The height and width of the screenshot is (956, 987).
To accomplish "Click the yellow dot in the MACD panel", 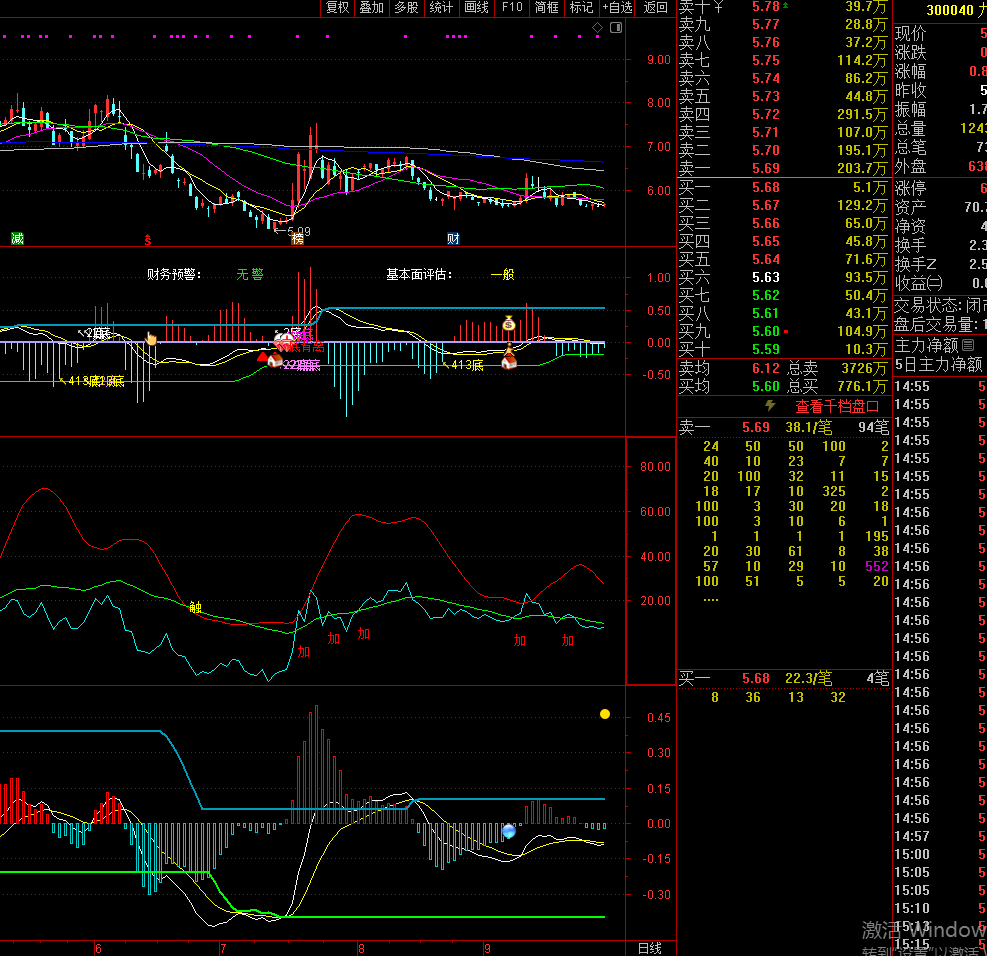I will [x=605, y=714].
